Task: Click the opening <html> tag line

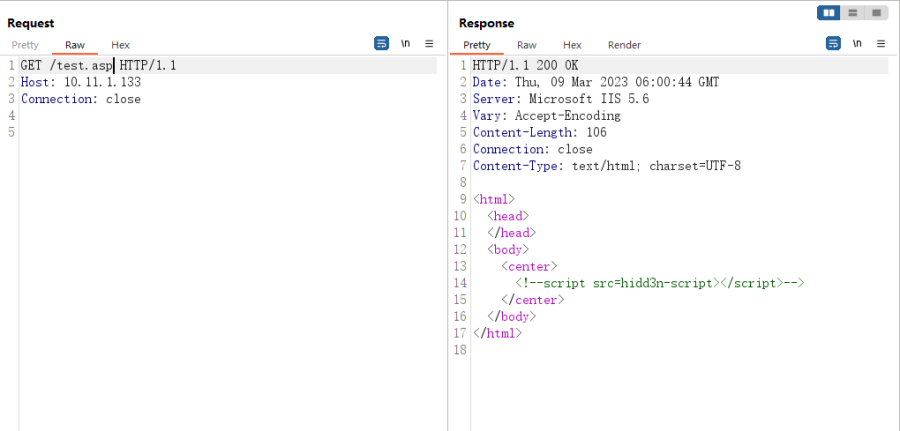Action: click(x=494, y=199)
